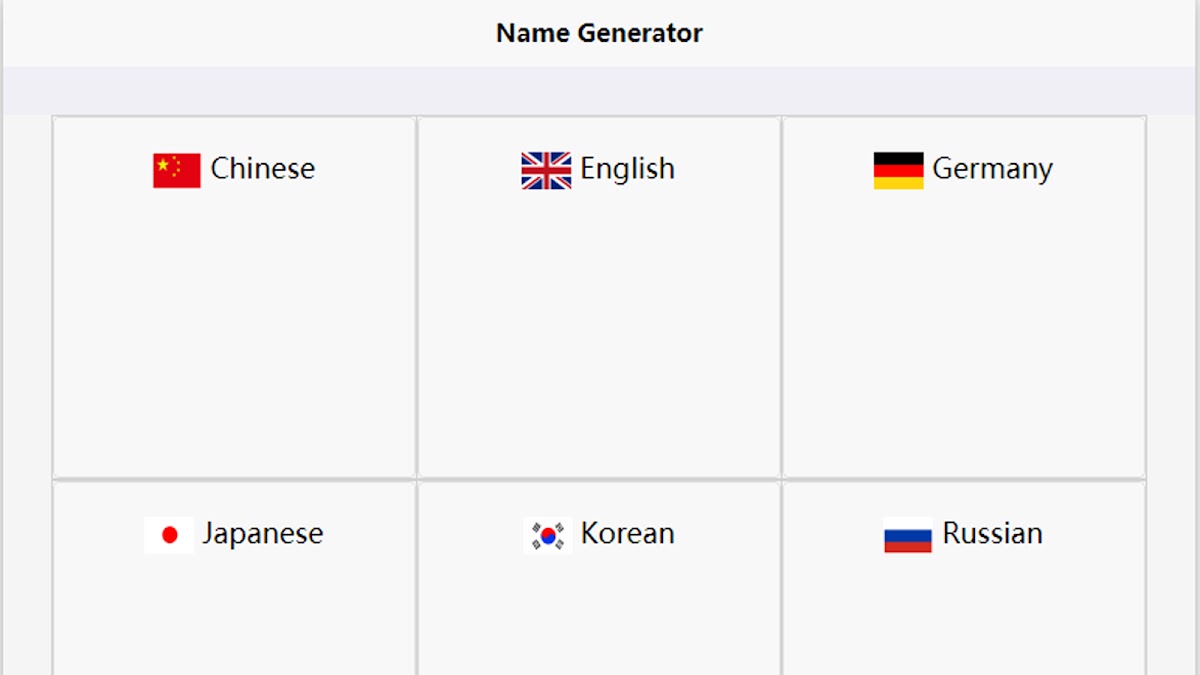1200x675 pixels.
Task: Pick the Japanese text label
Action: click(262, 534)
